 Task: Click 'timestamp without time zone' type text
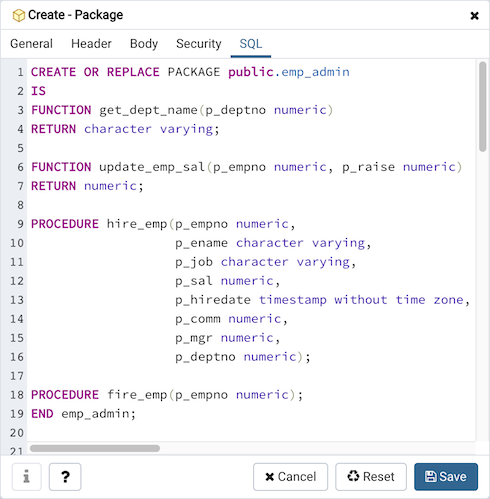pos(361,300)
